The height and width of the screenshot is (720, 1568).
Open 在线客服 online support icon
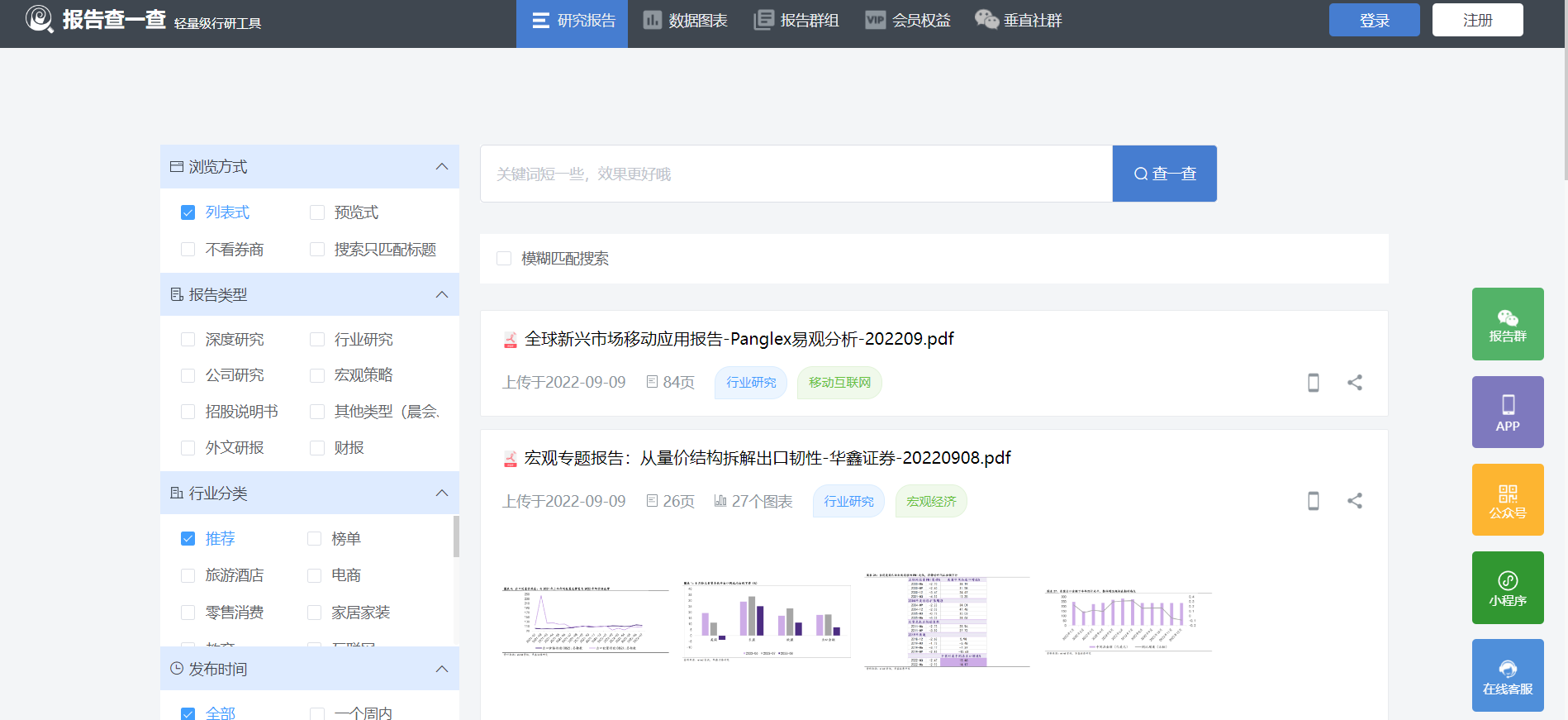1507,675
